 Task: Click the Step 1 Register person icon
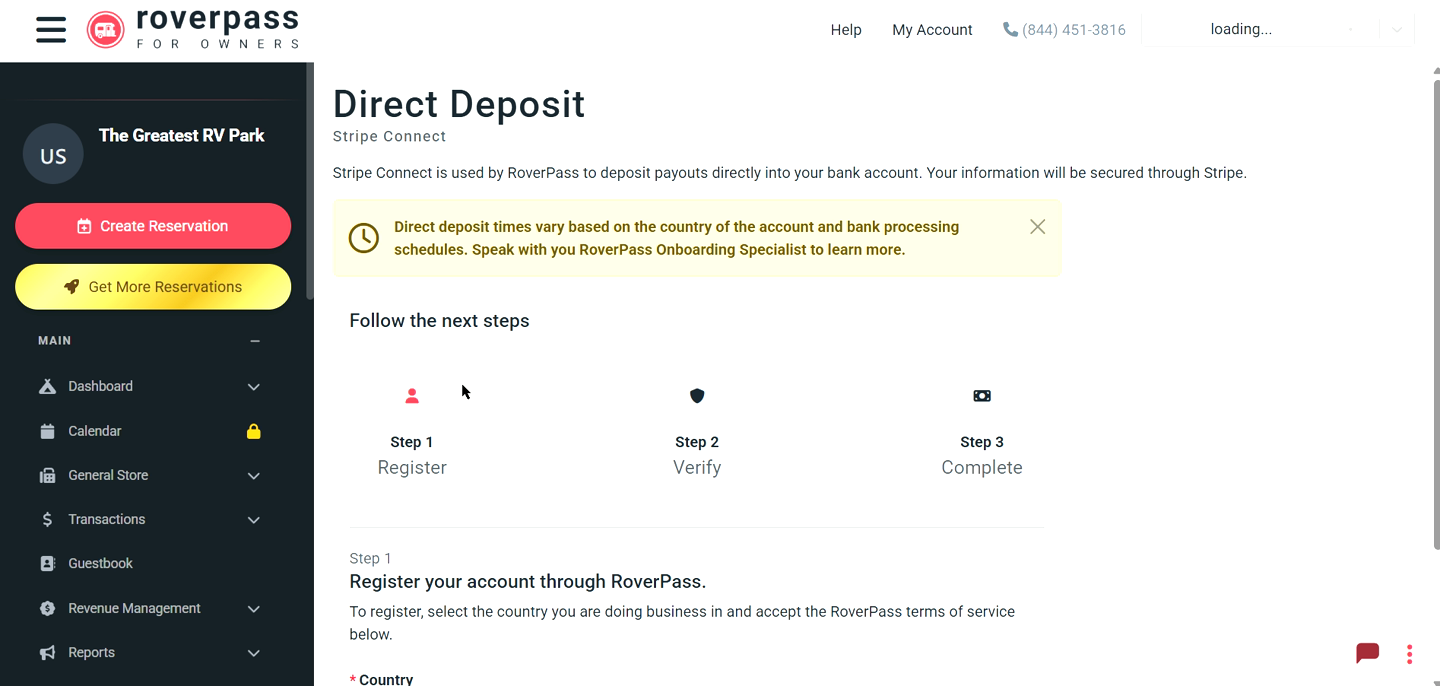(412, 396)
